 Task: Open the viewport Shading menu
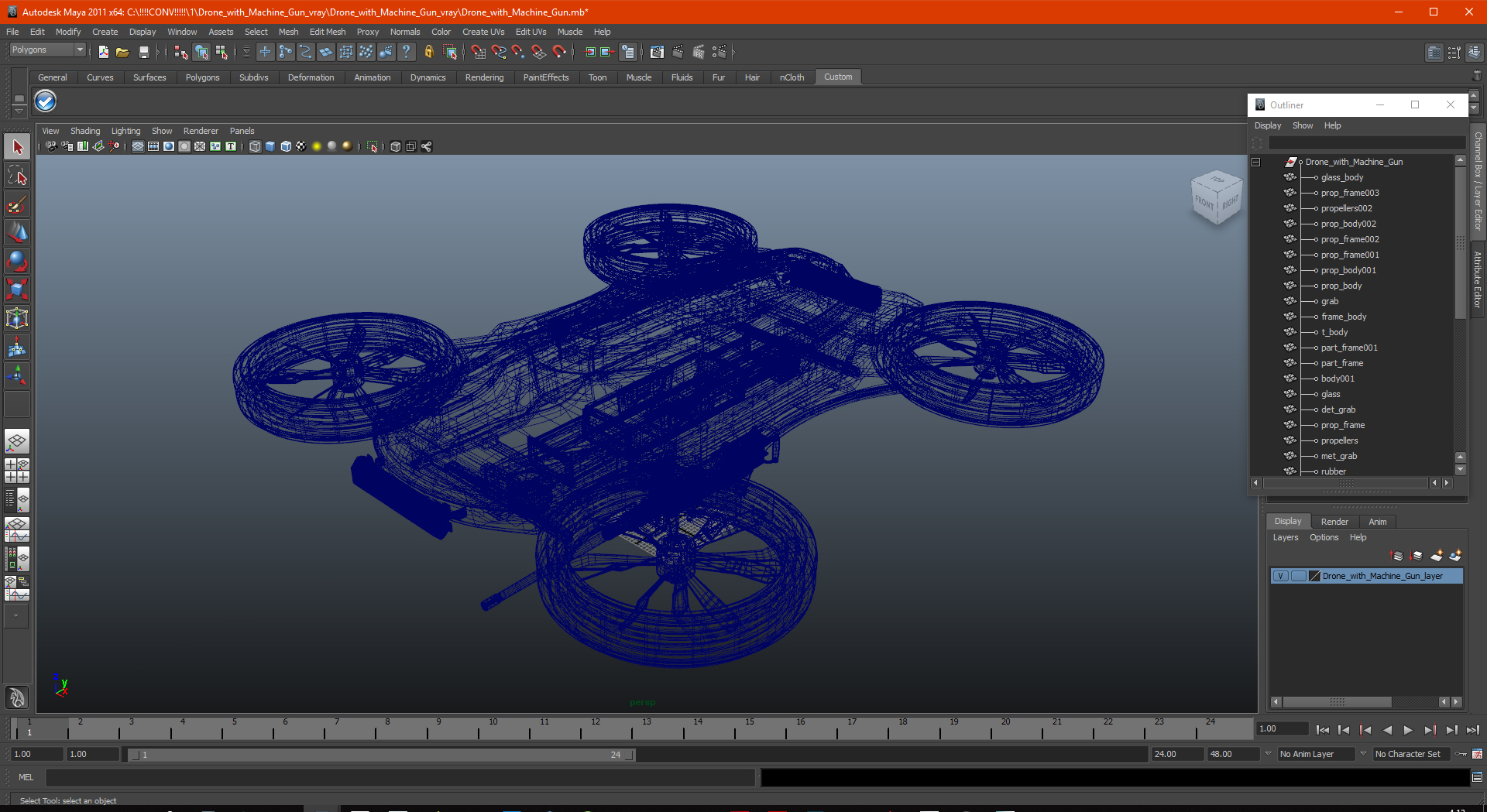point(85,131)
